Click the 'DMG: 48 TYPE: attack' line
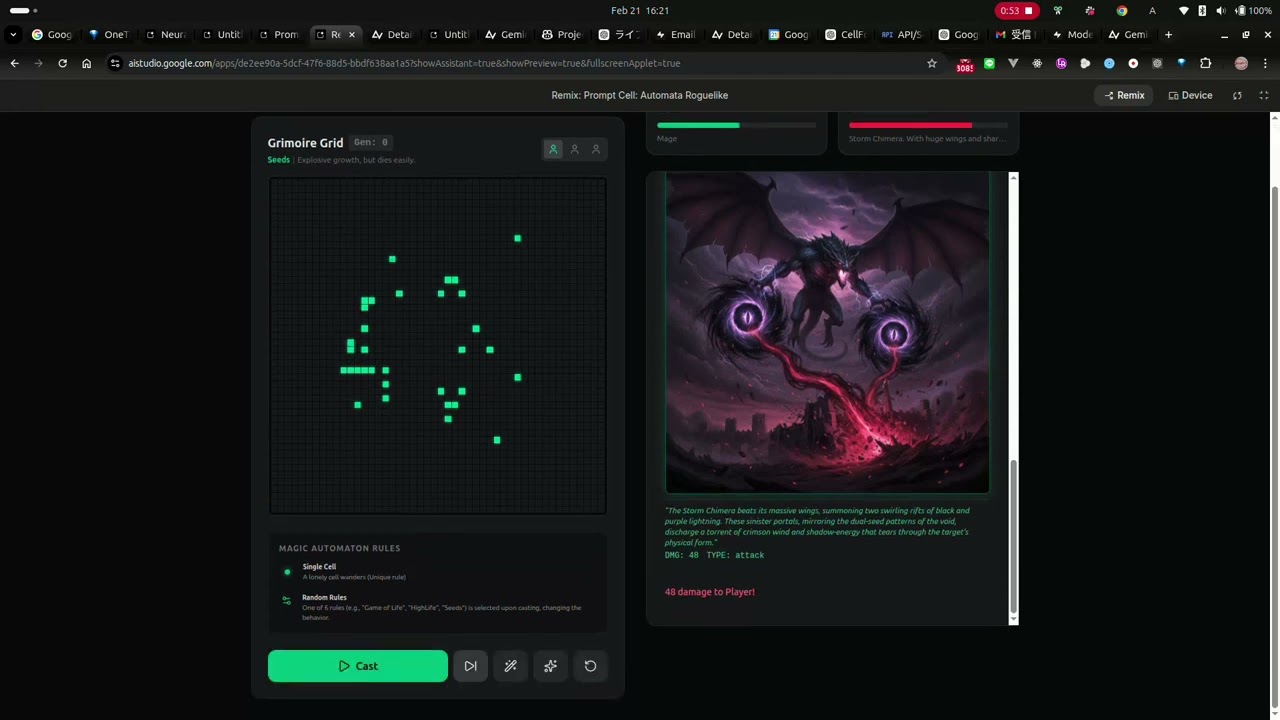Screen dimensions: 1280x720 pos(714,555)
